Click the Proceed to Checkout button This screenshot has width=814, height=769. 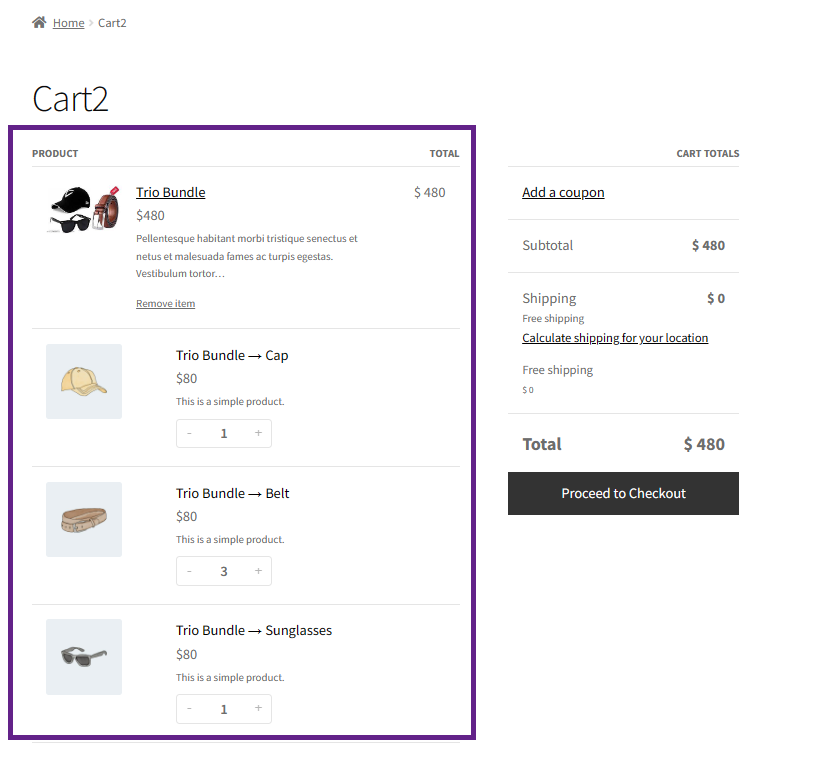623,493
